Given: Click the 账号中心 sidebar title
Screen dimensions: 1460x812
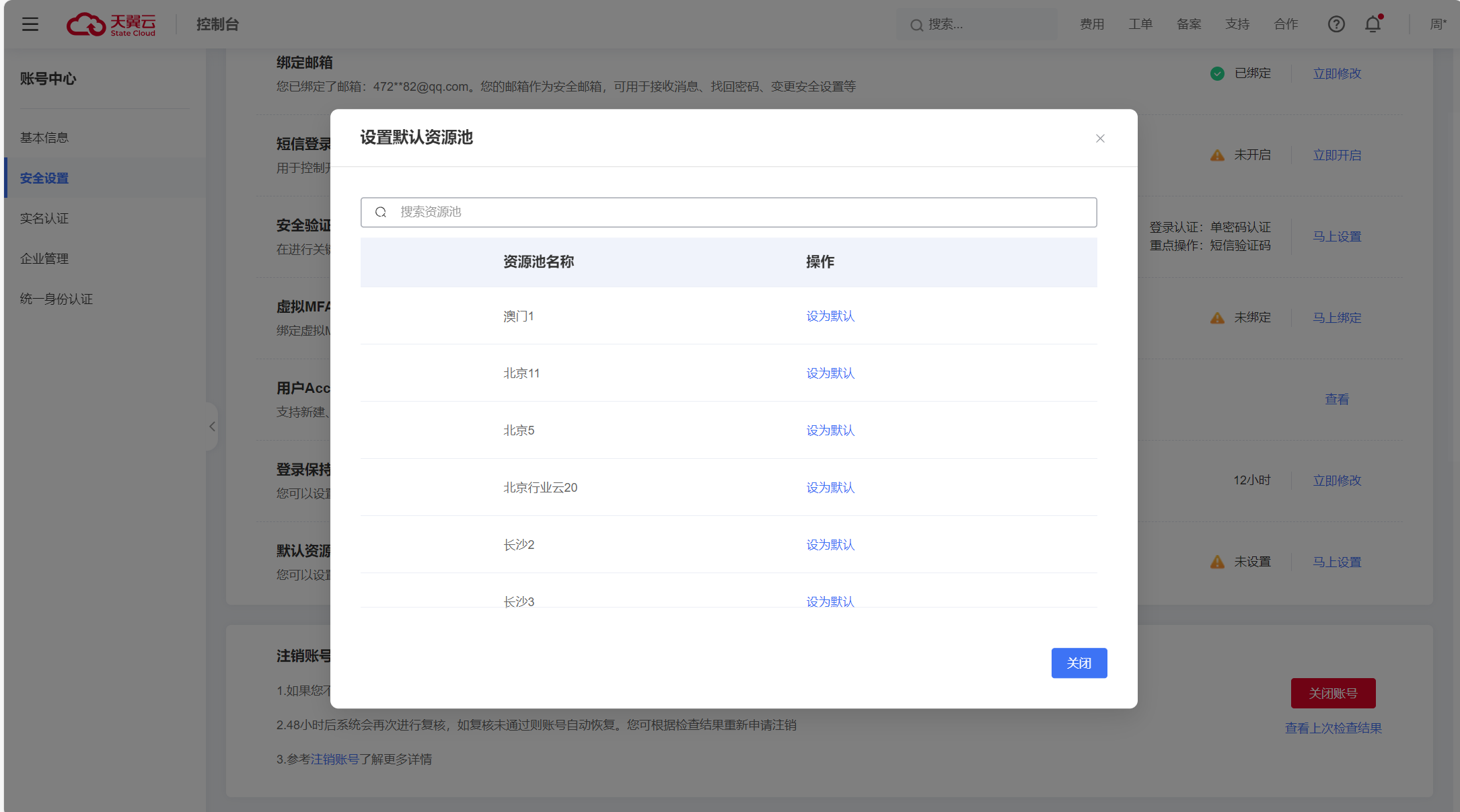Looking at the screenshot, I should 48,79.
